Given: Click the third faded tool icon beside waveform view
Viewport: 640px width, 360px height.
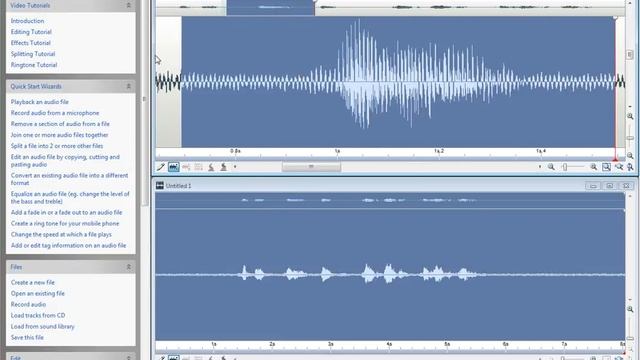Looking at the screenshot, I should coord(186,167).
